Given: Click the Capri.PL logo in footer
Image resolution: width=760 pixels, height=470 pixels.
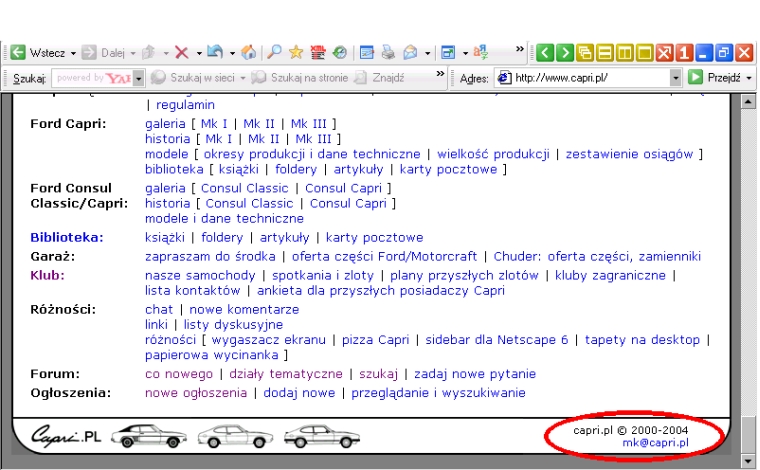Looking at the screenshot, I should [66, 435].
